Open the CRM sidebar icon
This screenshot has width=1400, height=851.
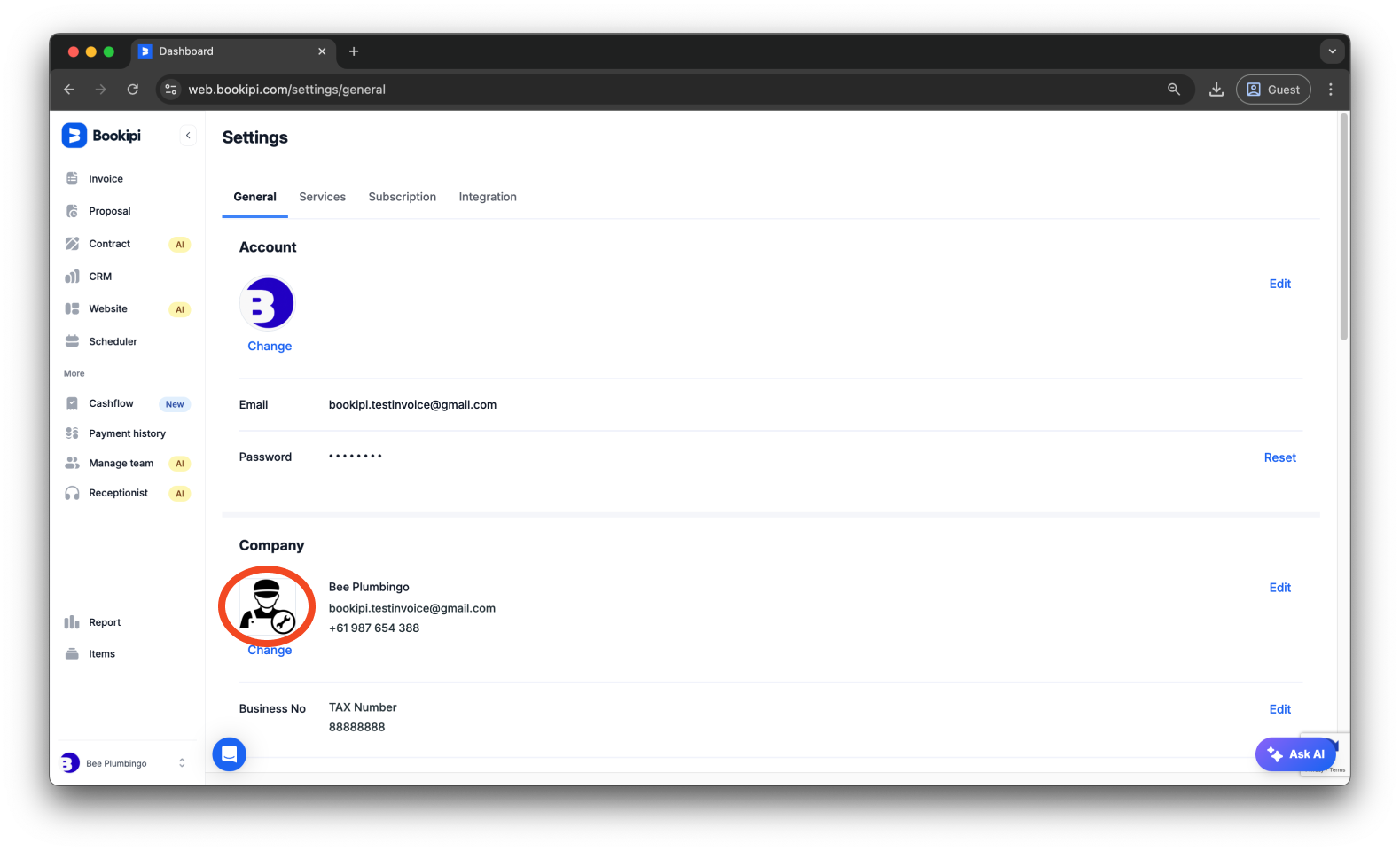[x=72, y=277]
